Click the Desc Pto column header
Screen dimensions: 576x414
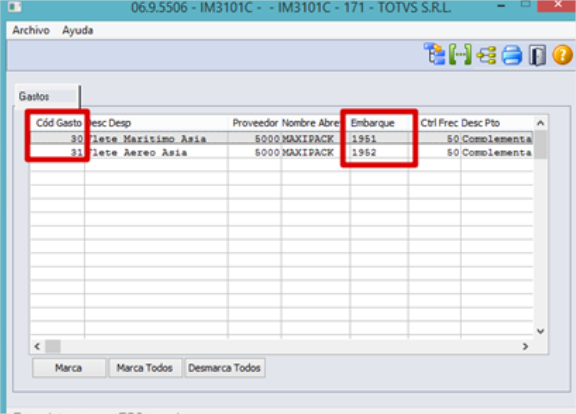(x=497, y=123)
